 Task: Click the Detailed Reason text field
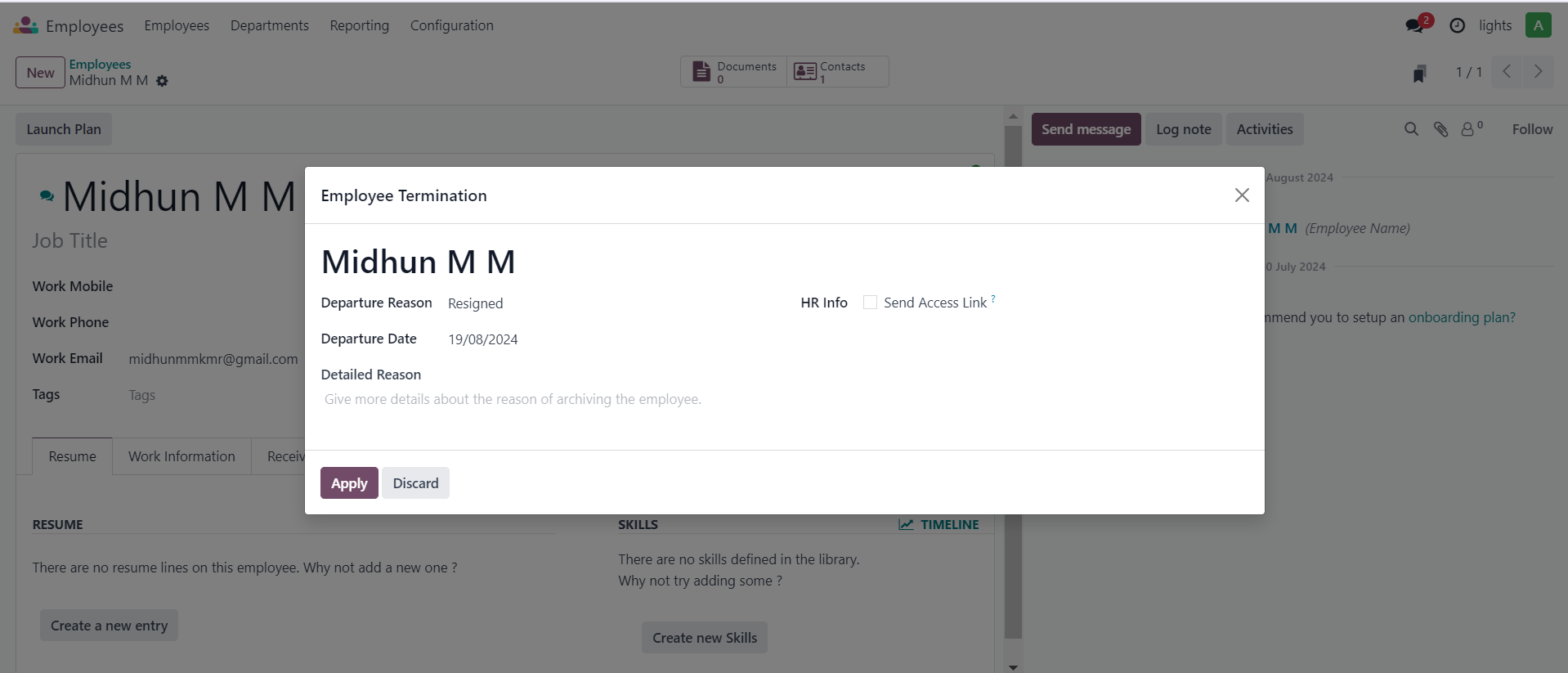click(x=783, y=399)
